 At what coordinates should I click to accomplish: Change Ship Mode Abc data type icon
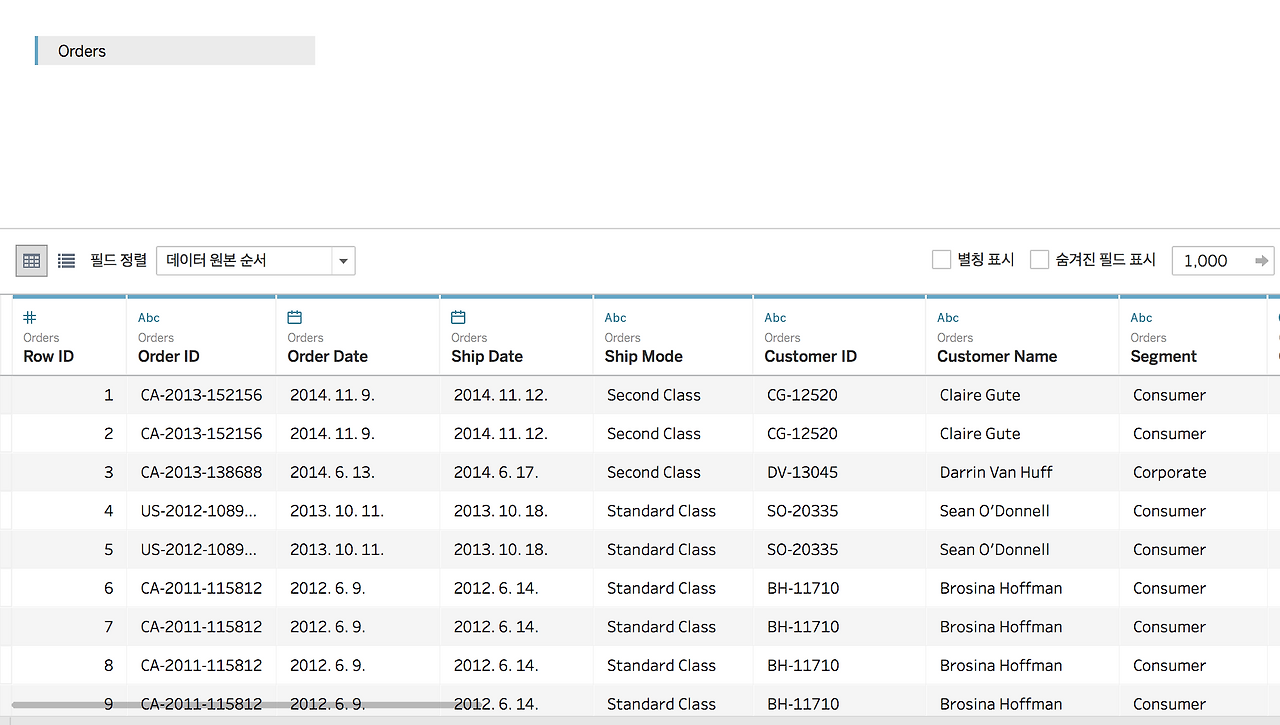click(616, 318)
